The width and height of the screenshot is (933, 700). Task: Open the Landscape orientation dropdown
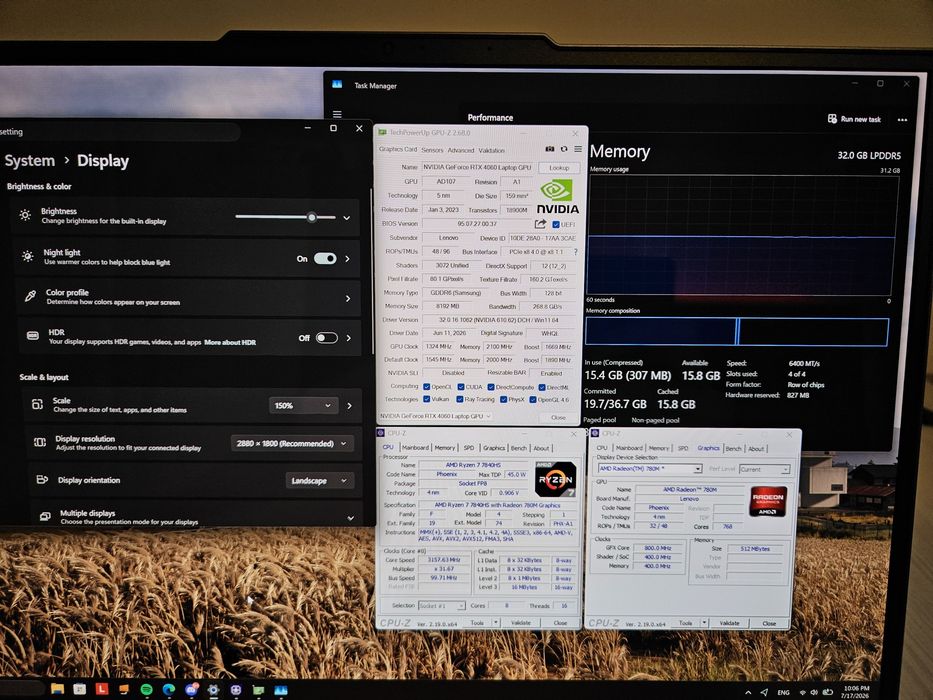click(320, 480)
